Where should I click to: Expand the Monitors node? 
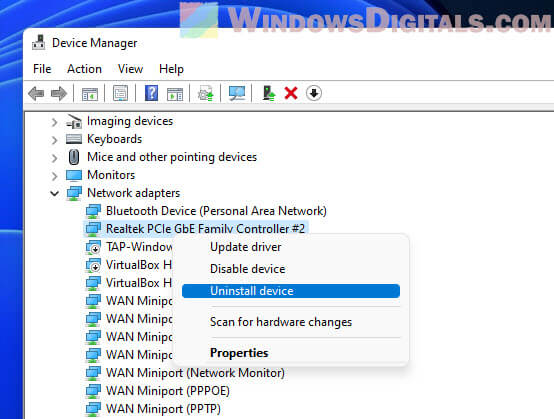(54, 176)
